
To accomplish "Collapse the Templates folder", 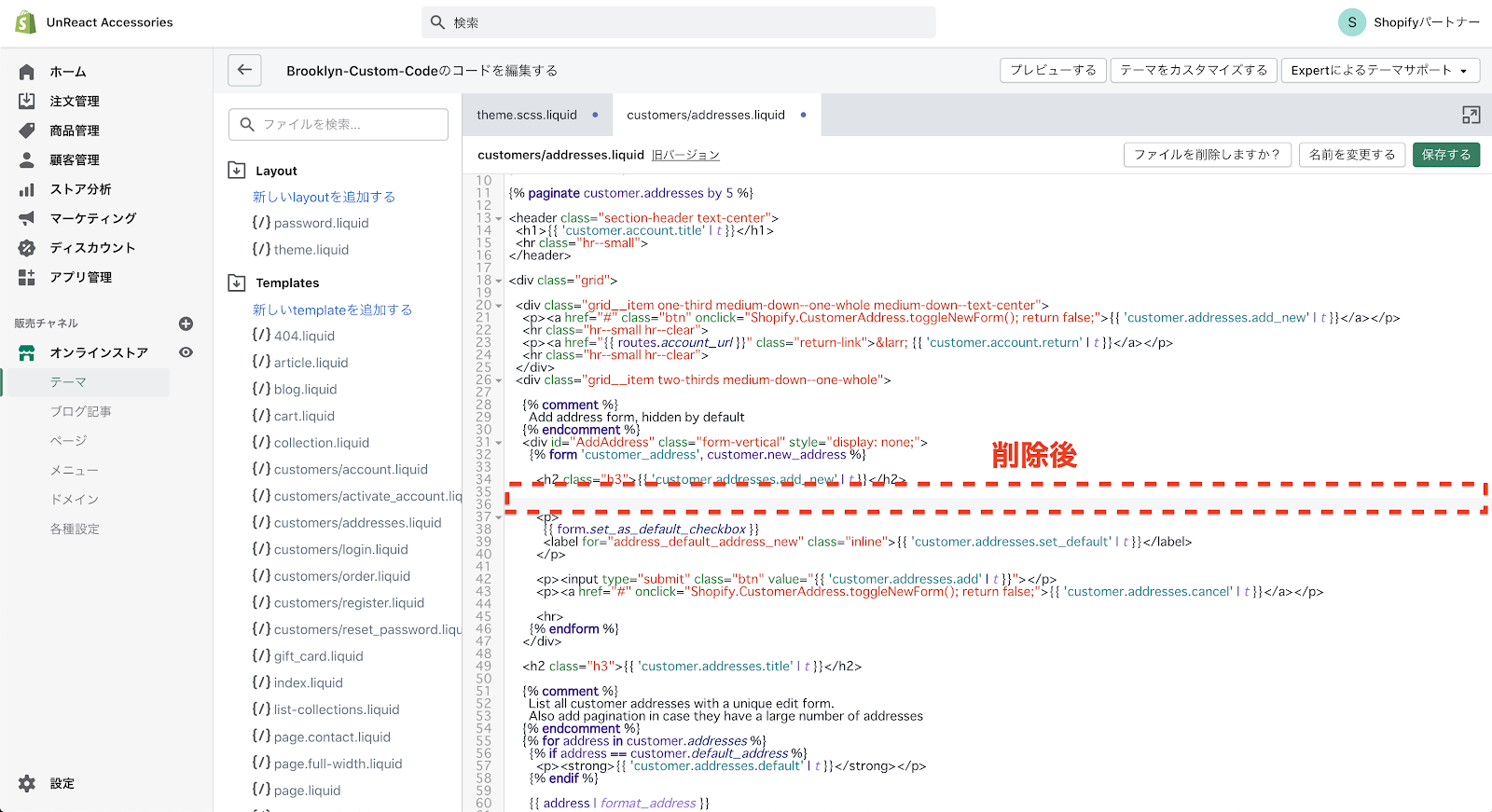I will (x=237, y=282).
